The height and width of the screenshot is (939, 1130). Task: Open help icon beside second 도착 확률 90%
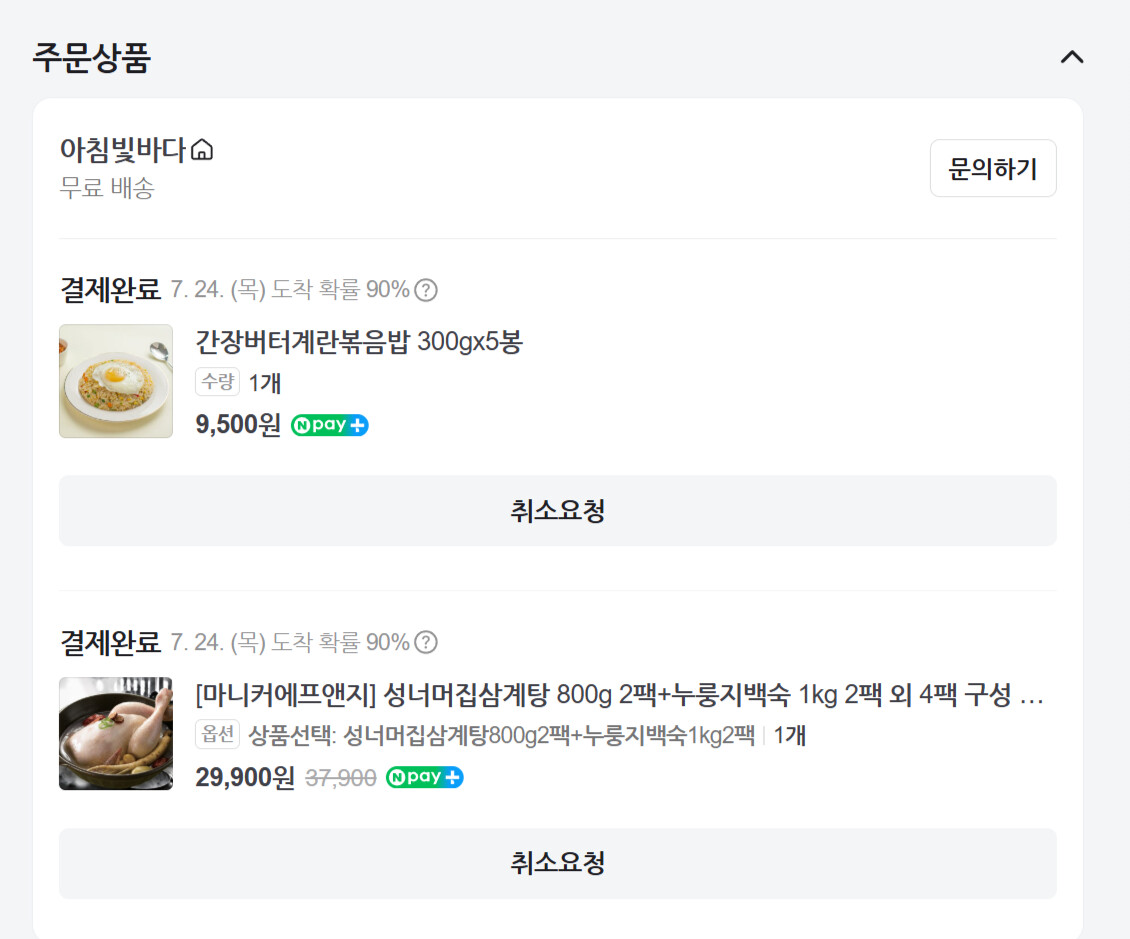coord(426,642)
